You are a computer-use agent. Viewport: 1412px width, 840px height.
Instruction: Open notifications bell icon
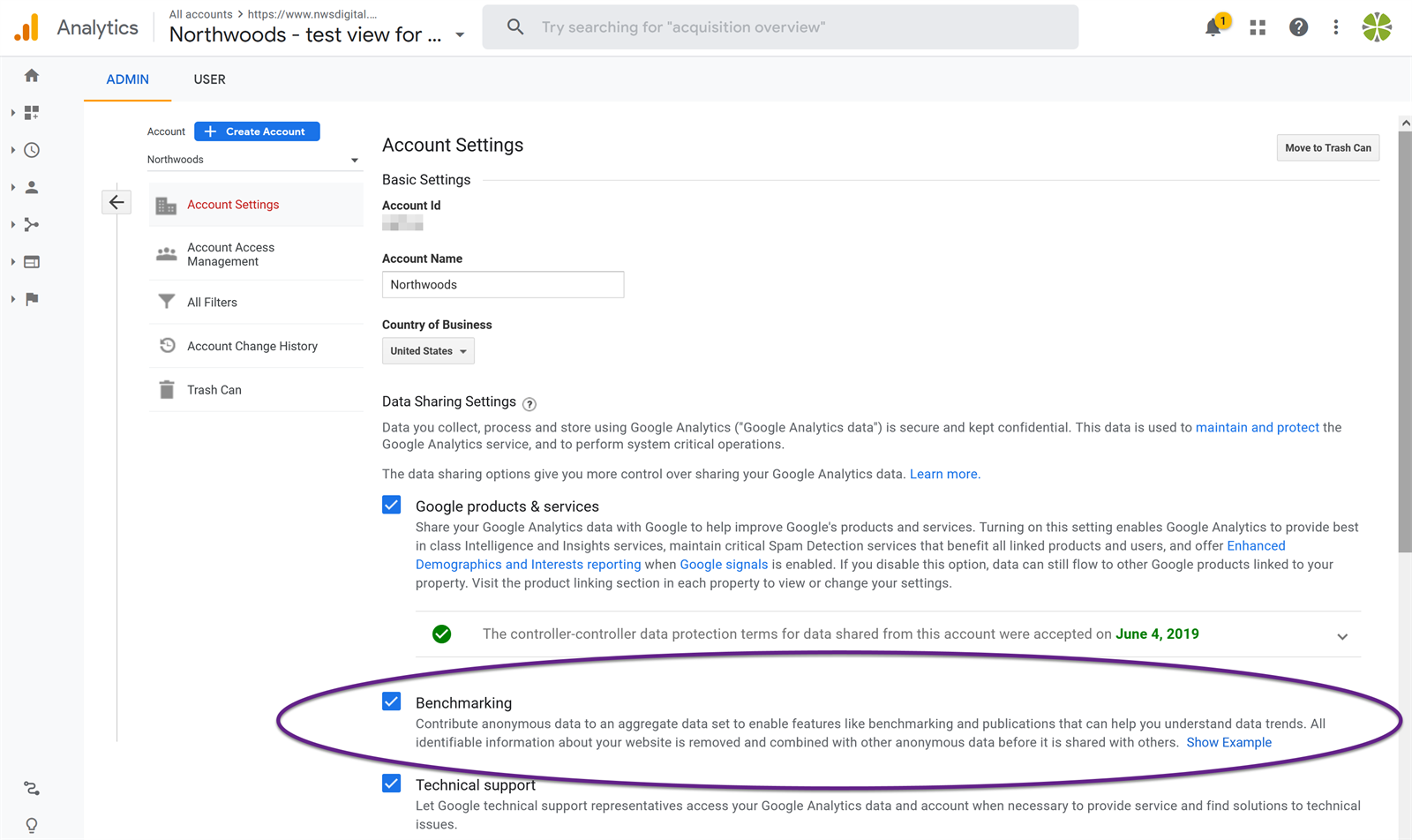tap(1214, 26)
